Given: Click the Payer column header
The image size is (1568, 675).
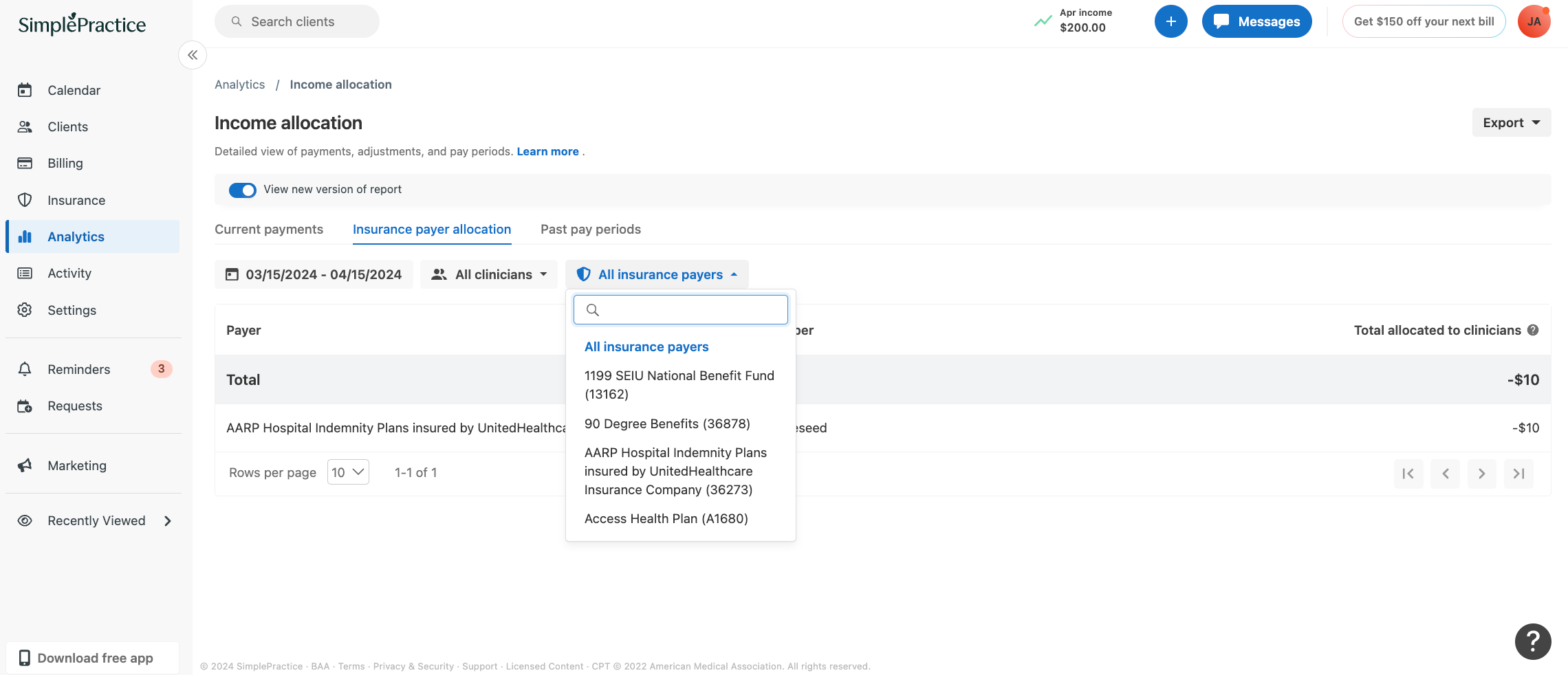Looking at the screenshot, I should [x=243, y=330].
